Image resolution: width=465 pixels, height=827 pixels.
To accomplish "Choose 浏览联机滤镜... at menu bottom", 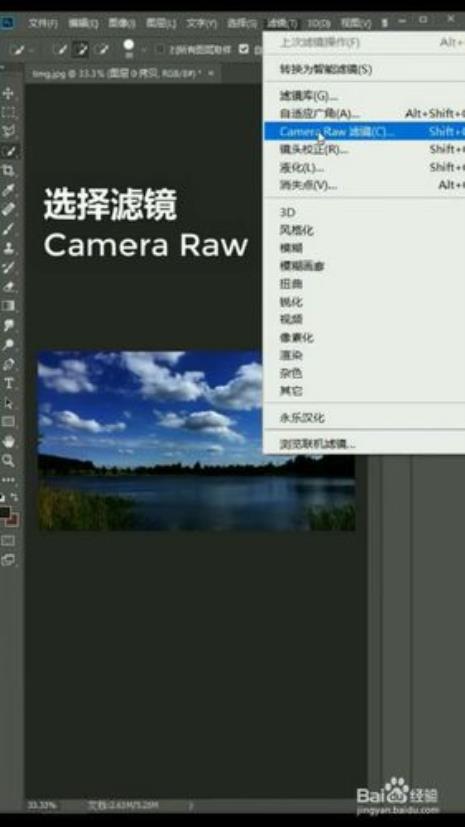I will click(364, 444).
